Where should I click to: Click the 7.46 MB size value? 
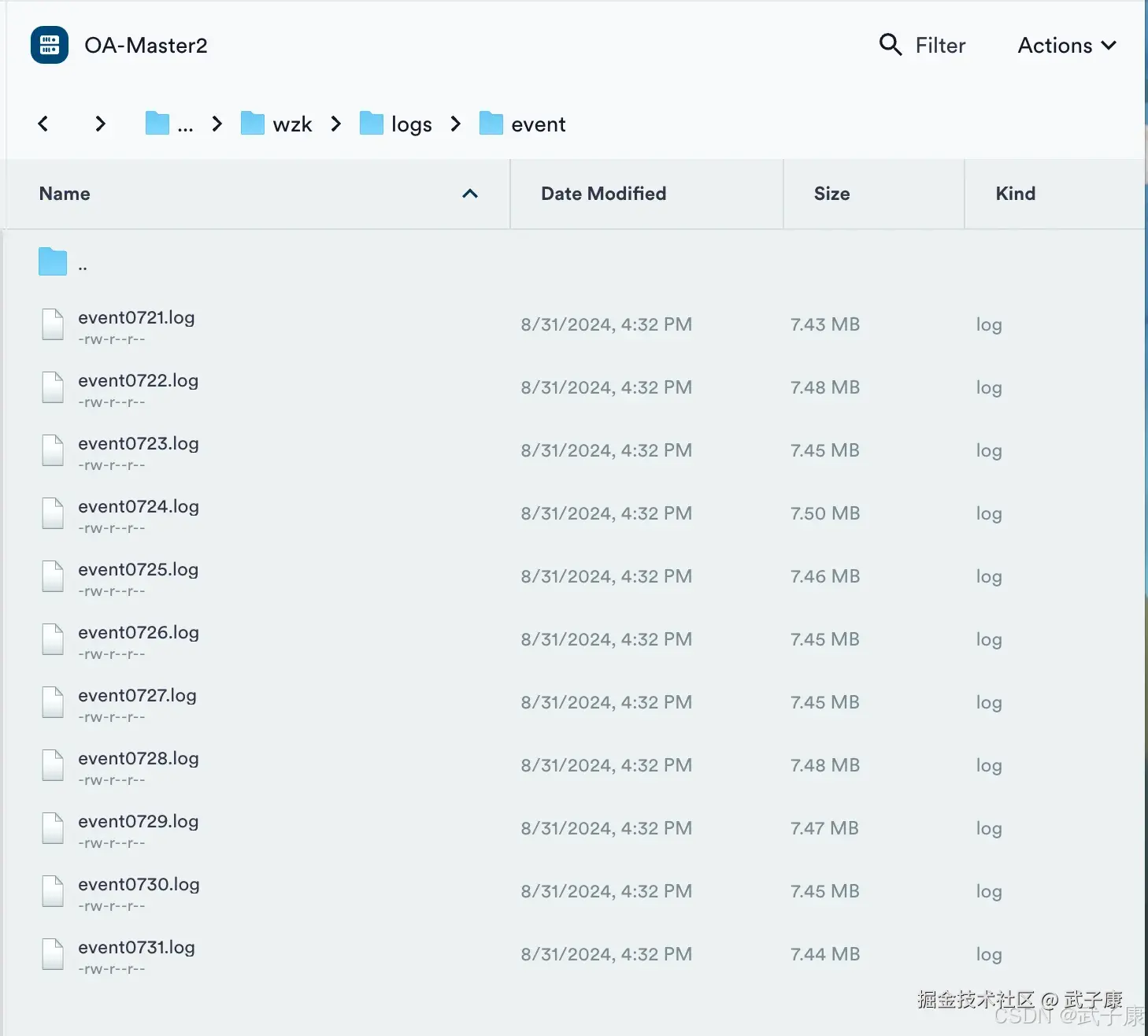(x=824, y=576)
